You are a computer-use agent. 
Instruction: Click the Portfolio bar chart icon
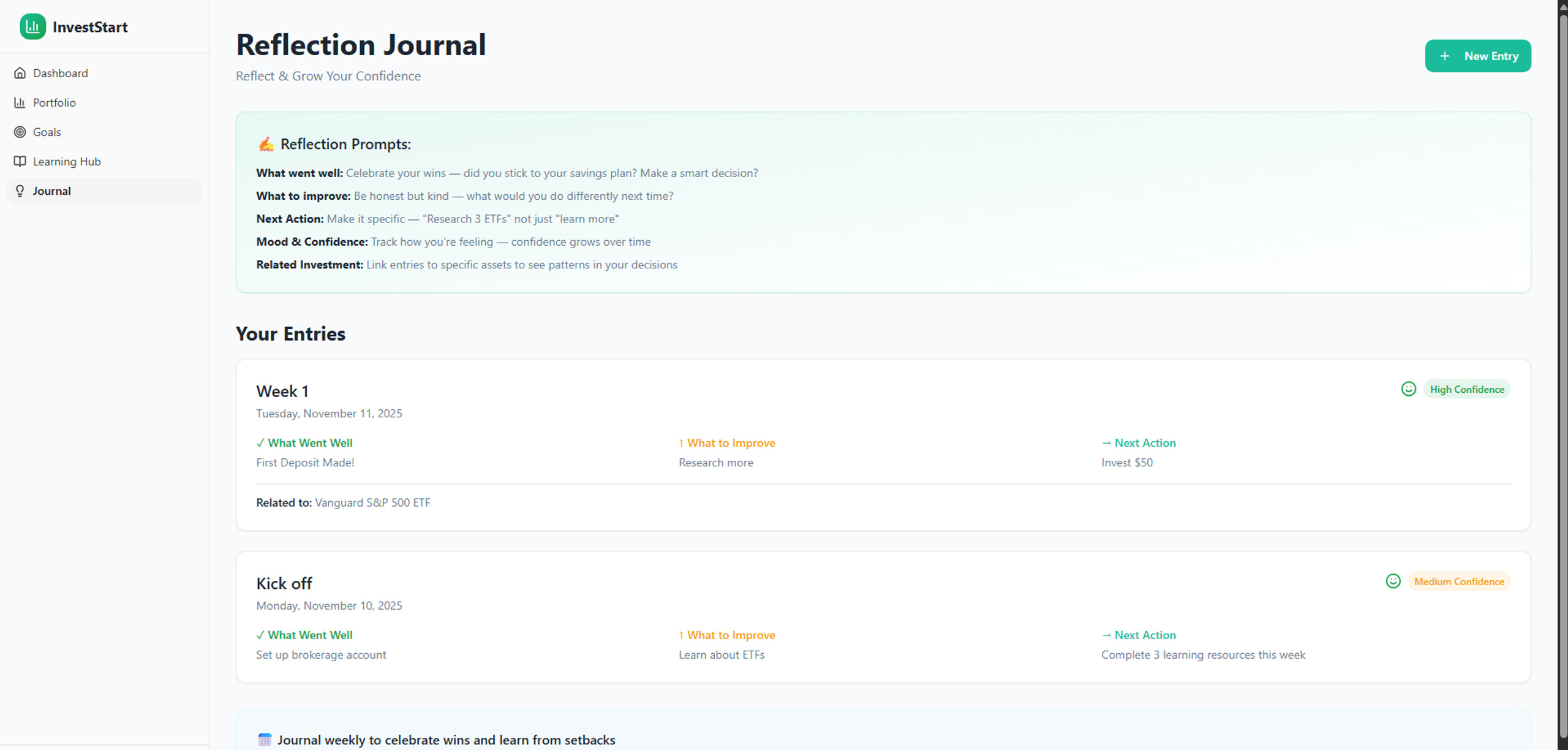tap(20, 102)
